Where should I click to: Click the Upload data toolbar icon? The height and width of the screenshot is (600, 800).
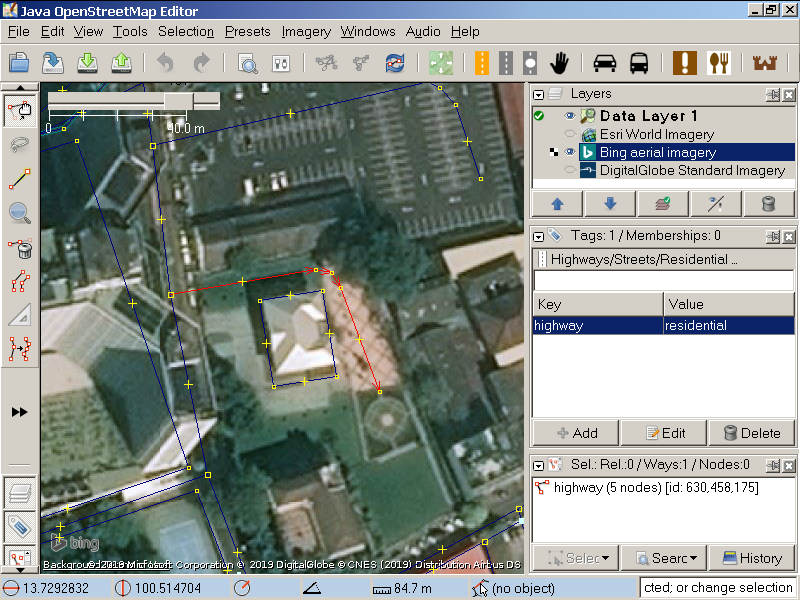[122, 63]
